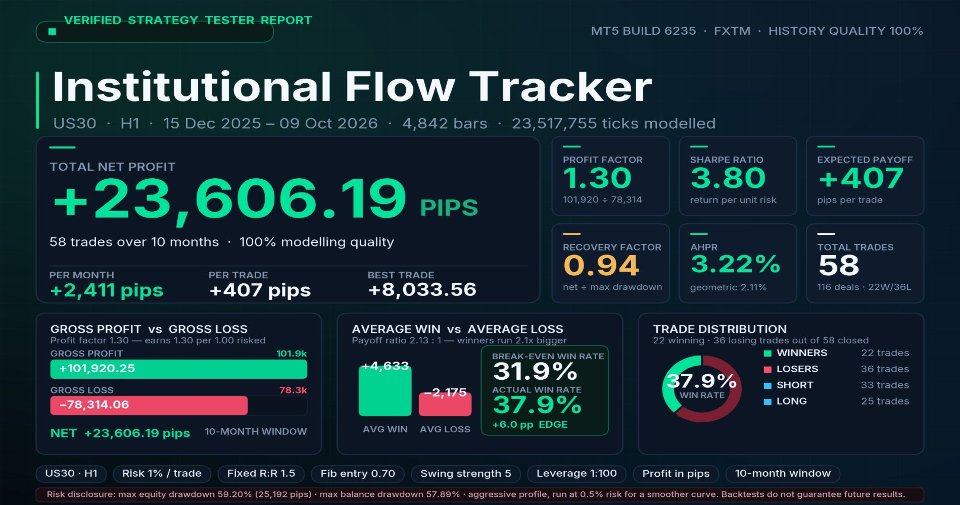Select NET +23,606.19 pips text

[x=120, y=433]
